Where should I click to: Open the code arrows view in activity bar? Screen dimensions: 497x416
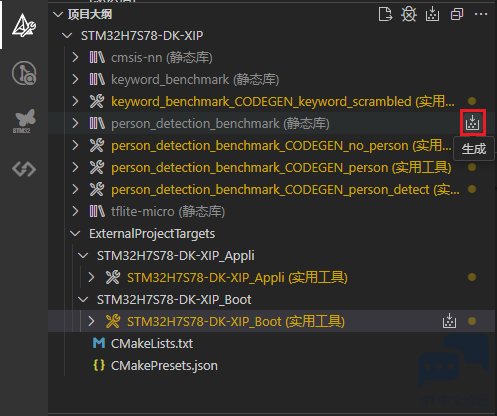pos(24,169)
